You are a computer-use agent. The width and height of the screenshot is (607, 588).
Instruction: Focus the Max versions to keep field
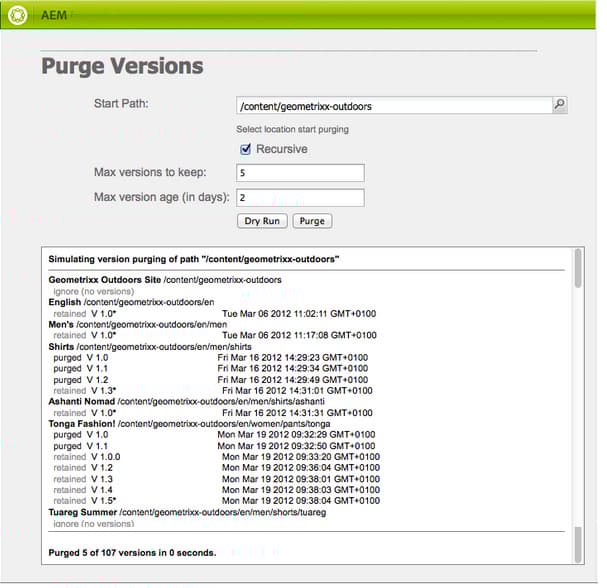(300, 173)
